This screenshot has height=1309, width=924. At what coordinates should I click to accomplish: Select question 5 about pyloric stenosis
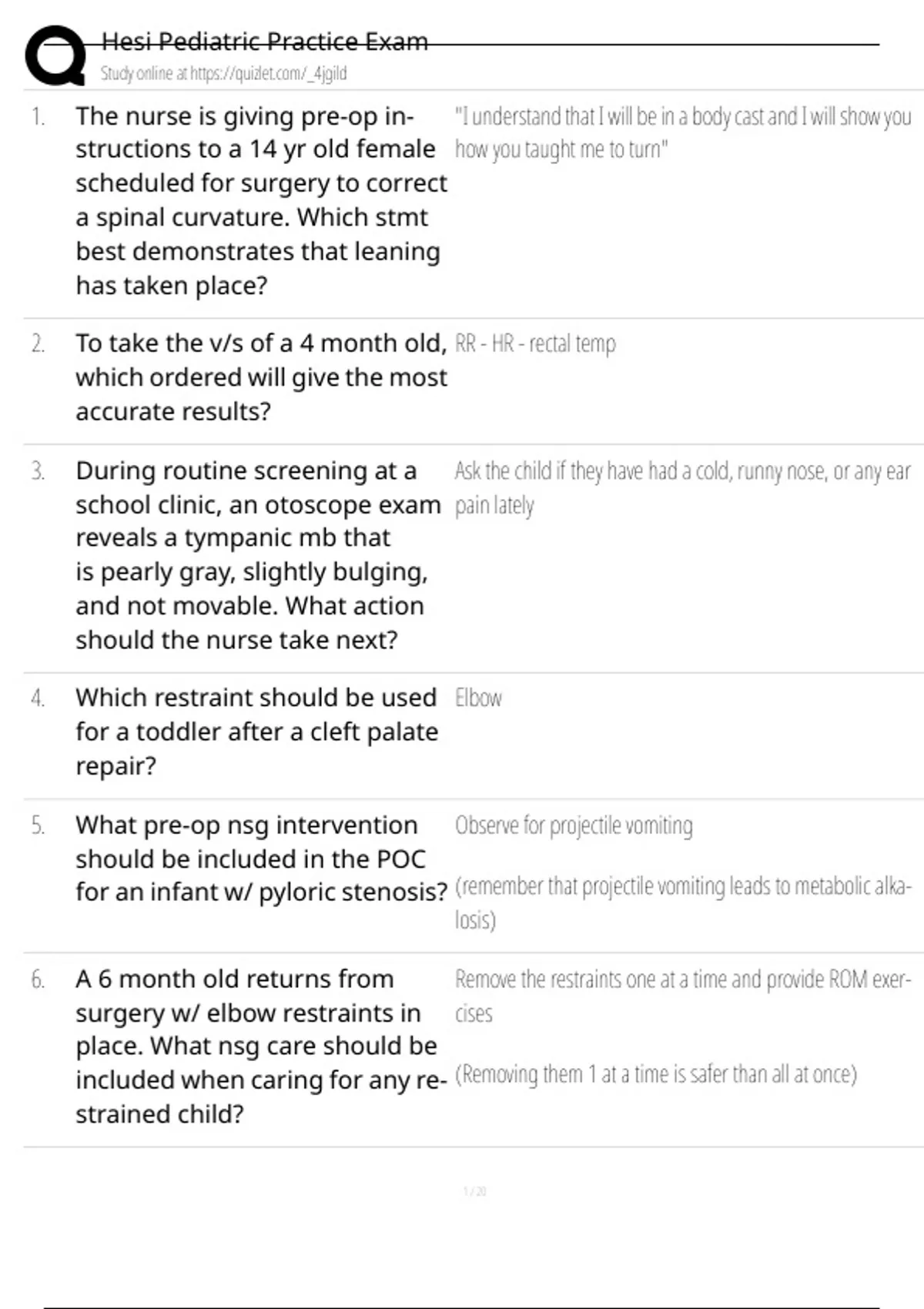(x=261, y=859)
